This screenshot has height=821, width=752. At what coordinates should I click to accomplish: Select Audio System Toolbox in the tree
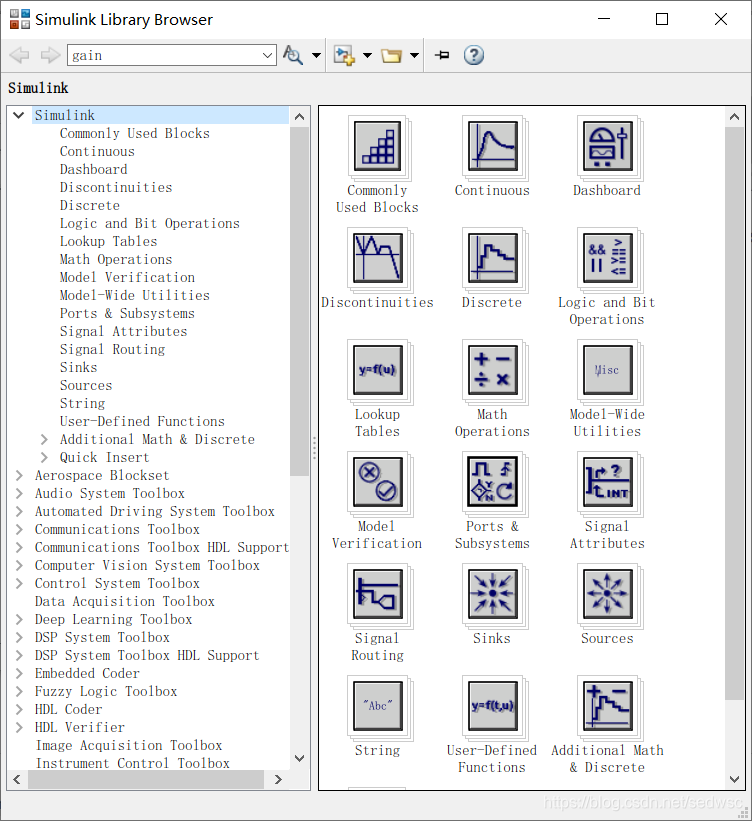click(x=109, y=493)
